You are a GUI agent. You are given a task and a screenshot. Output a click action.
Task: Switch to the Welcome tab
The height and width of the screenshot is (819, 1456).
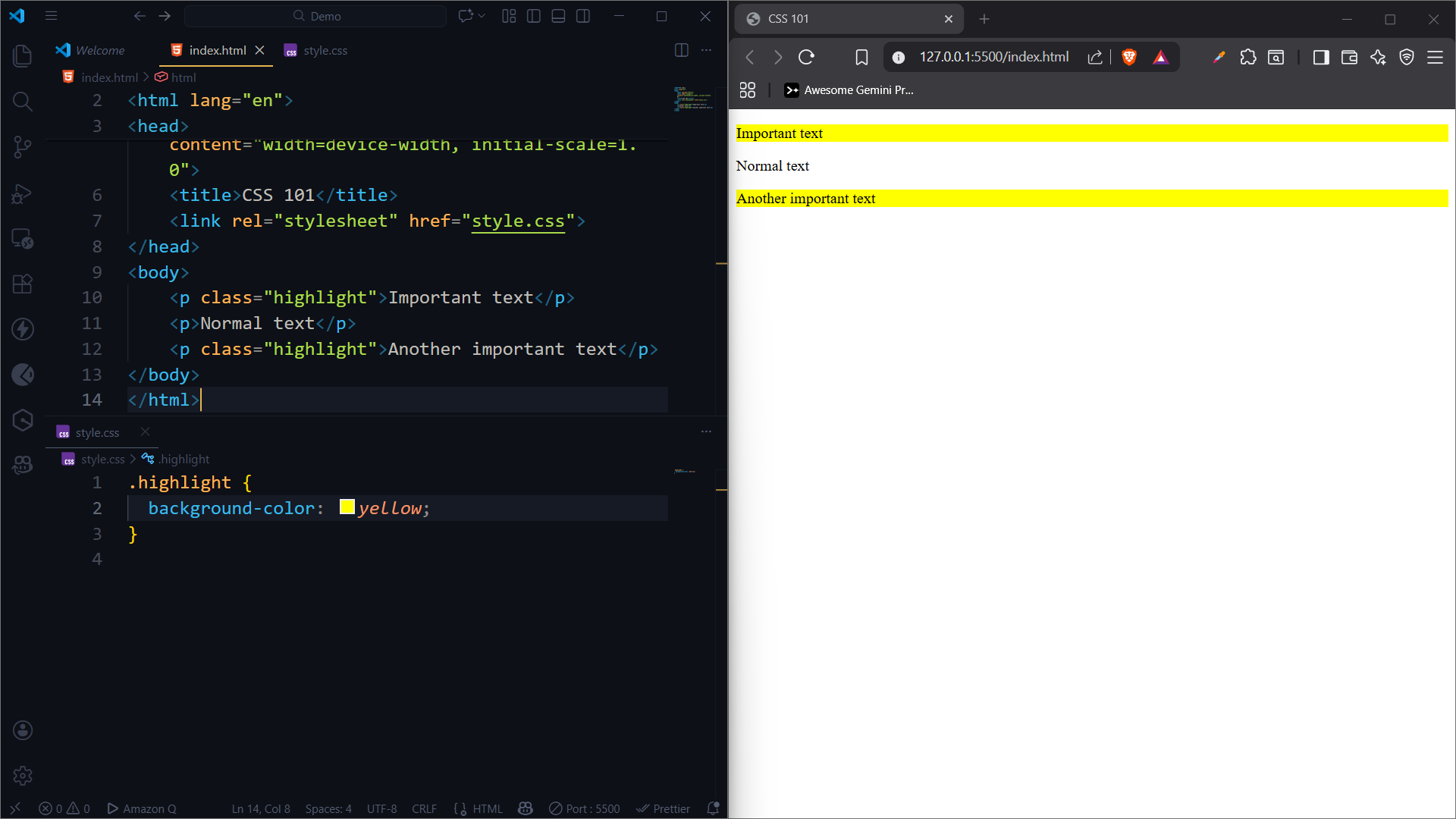pos(99,50)
